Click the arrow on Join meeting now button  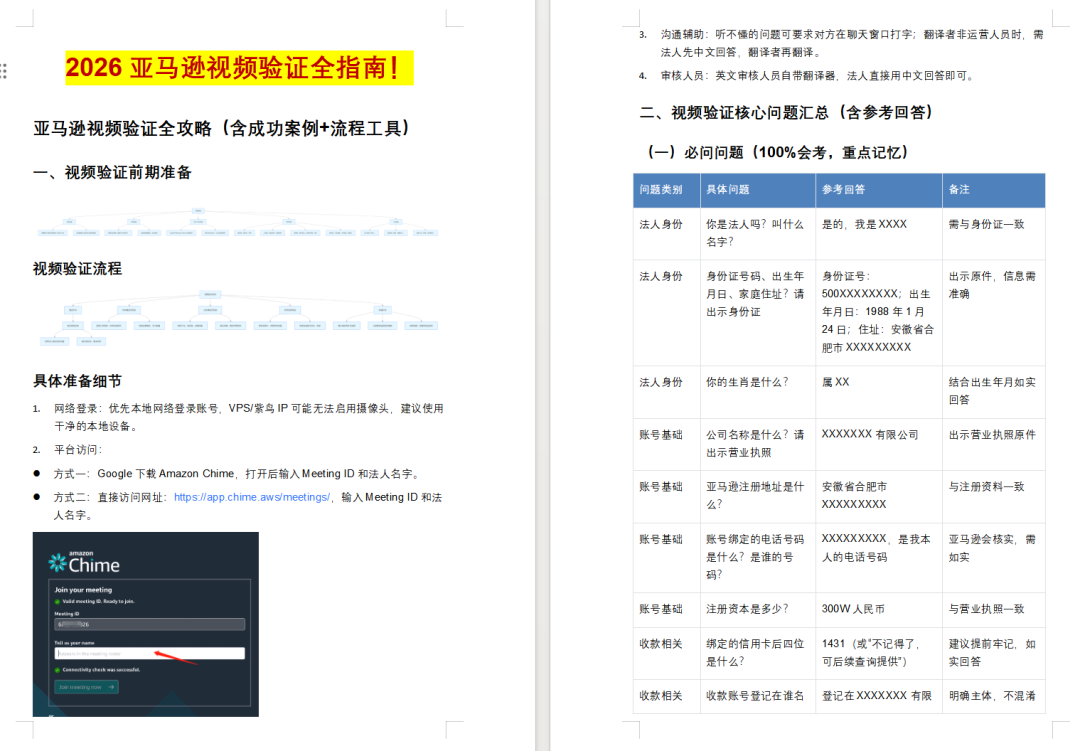coord(111,687)
